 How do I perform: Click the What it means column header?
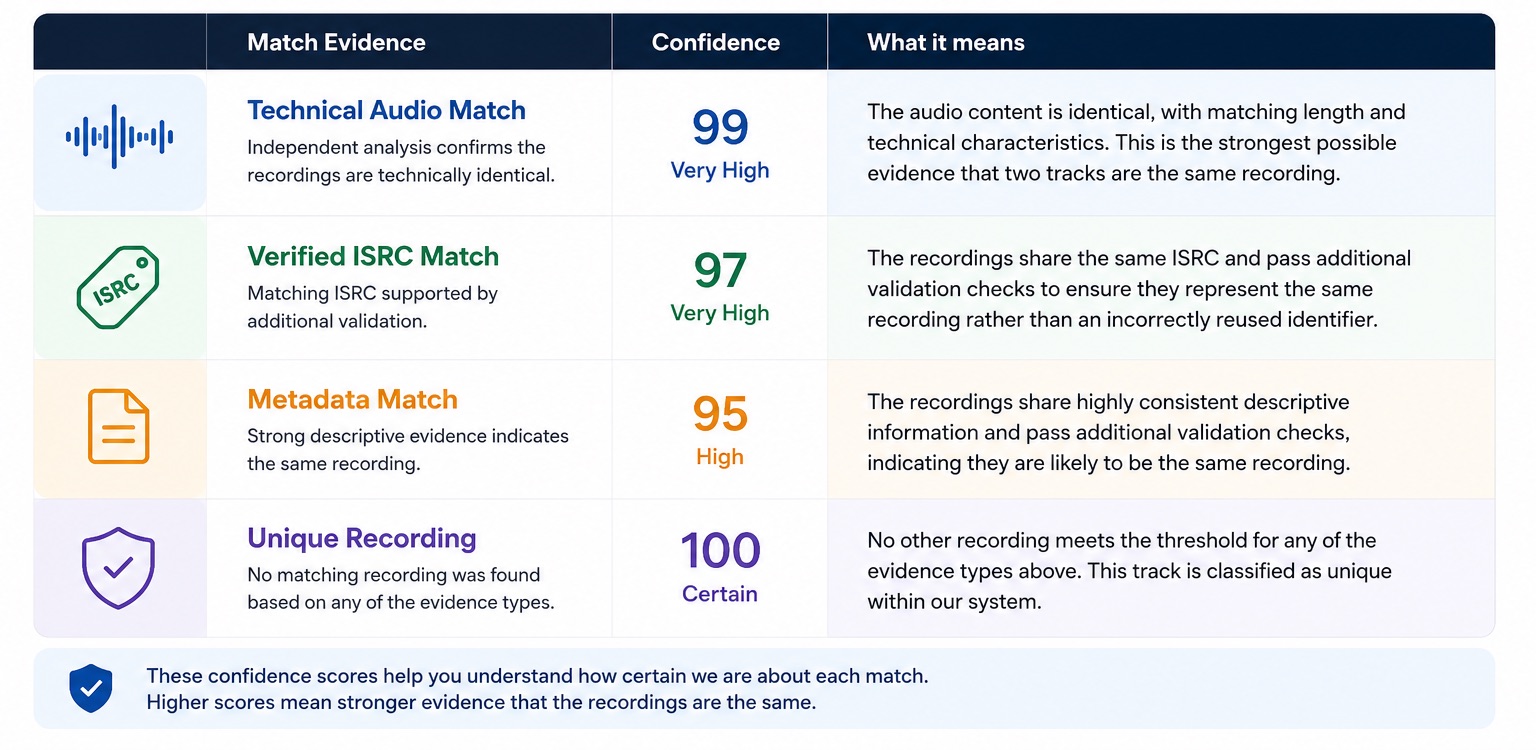pos(946,42)
